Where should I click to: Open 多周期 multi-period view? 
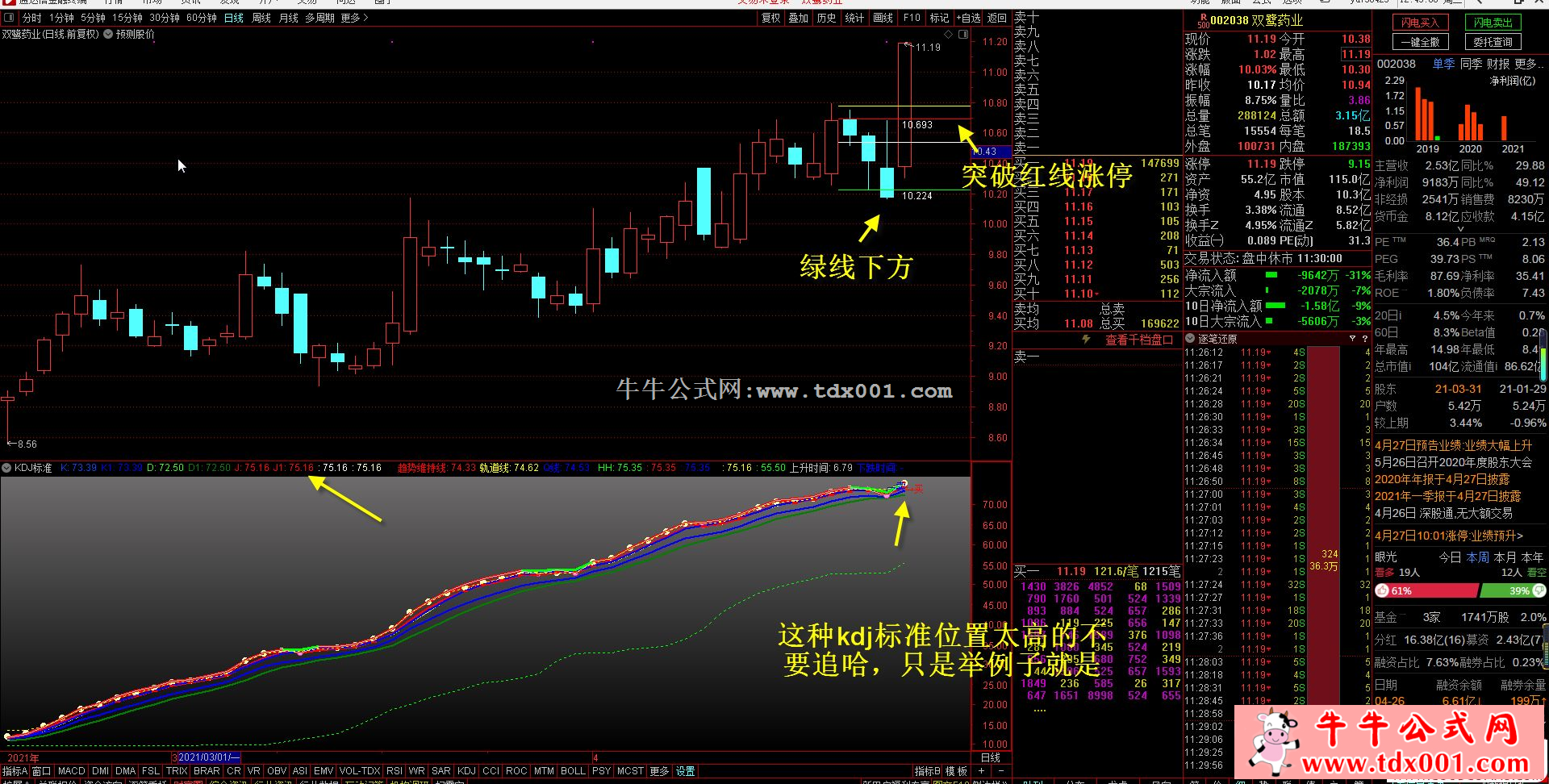[x=319, y=18]
